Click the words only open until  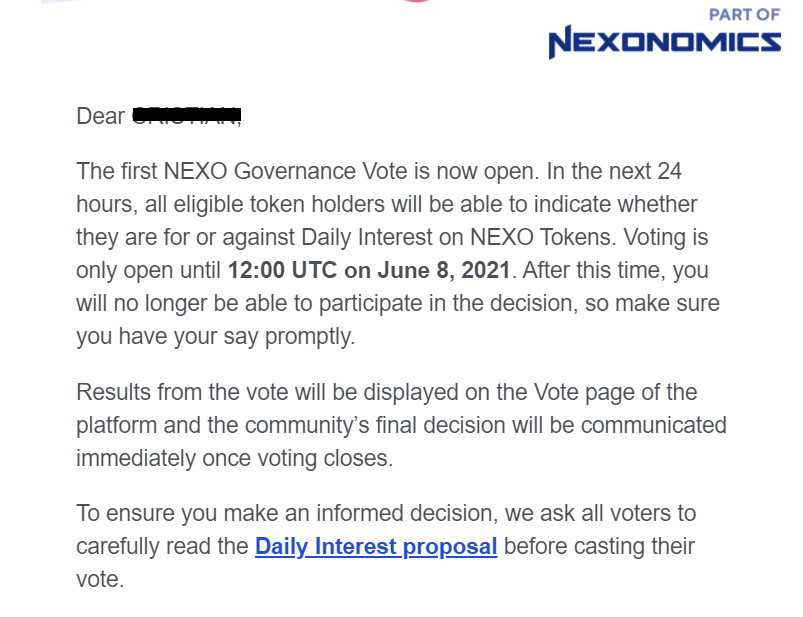(149, 270)
